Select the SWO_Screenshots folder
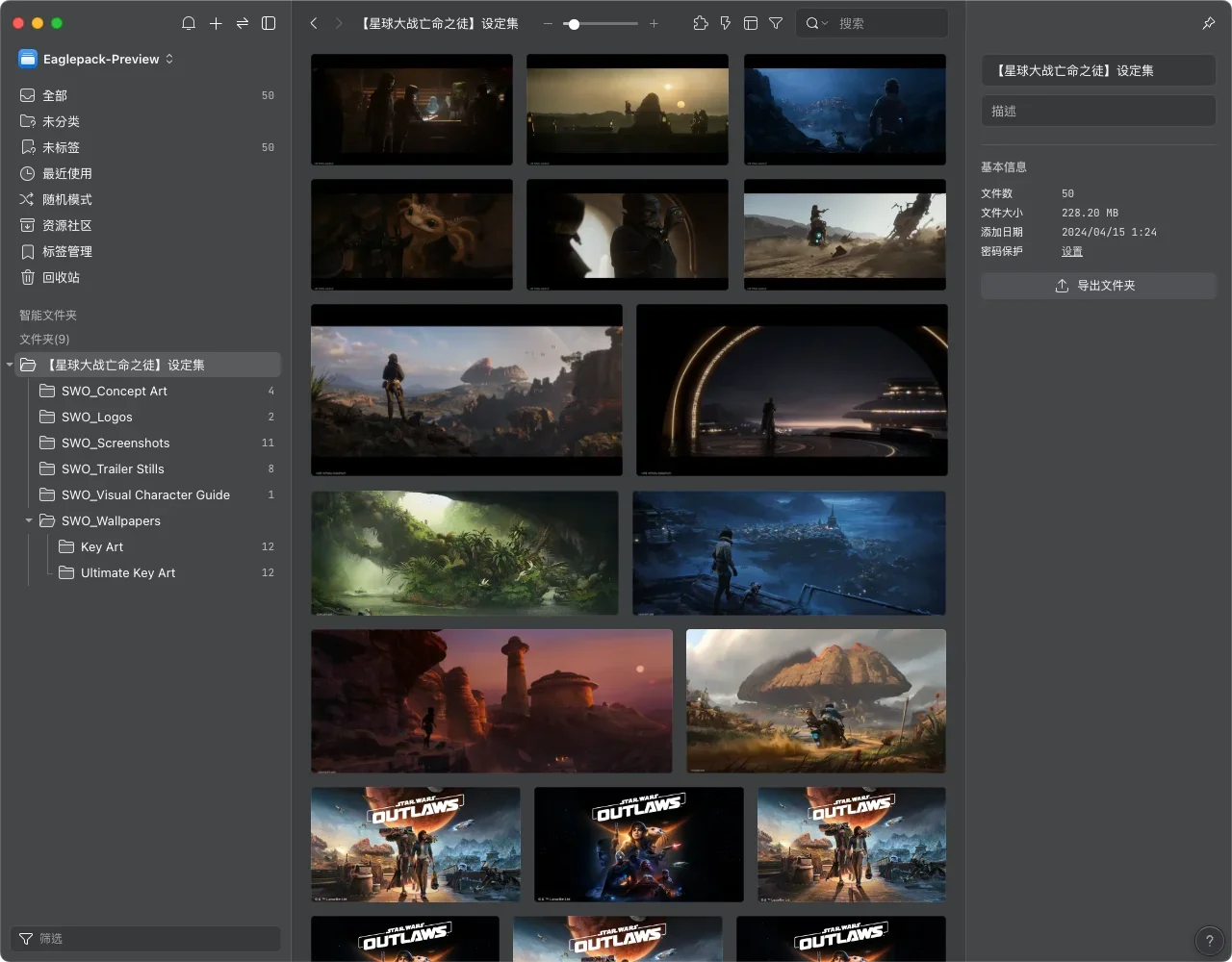 click(x=146, y=443)
